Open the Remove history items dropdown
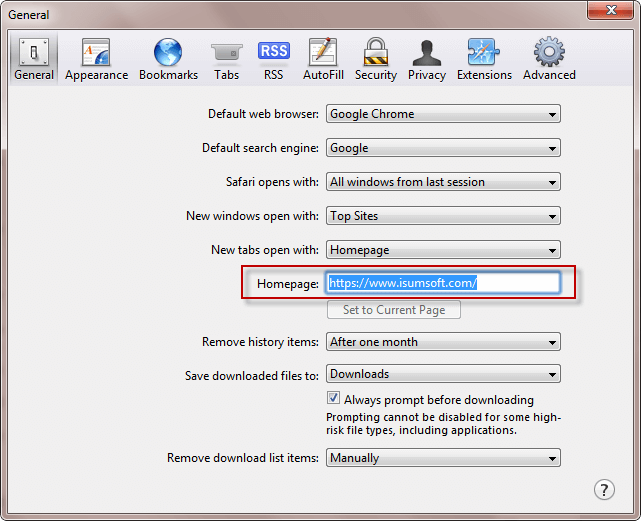The image size is (641, 521). tap(443, 341)
